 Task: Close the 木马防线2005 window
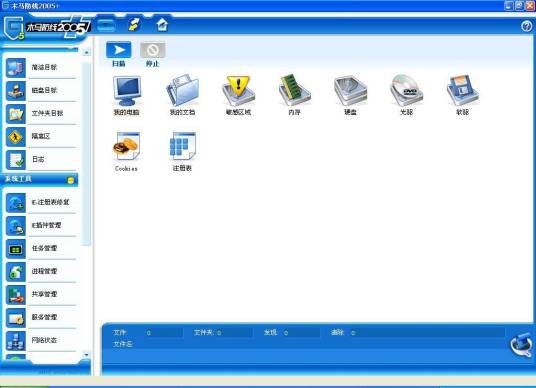(x=530, y=5)
